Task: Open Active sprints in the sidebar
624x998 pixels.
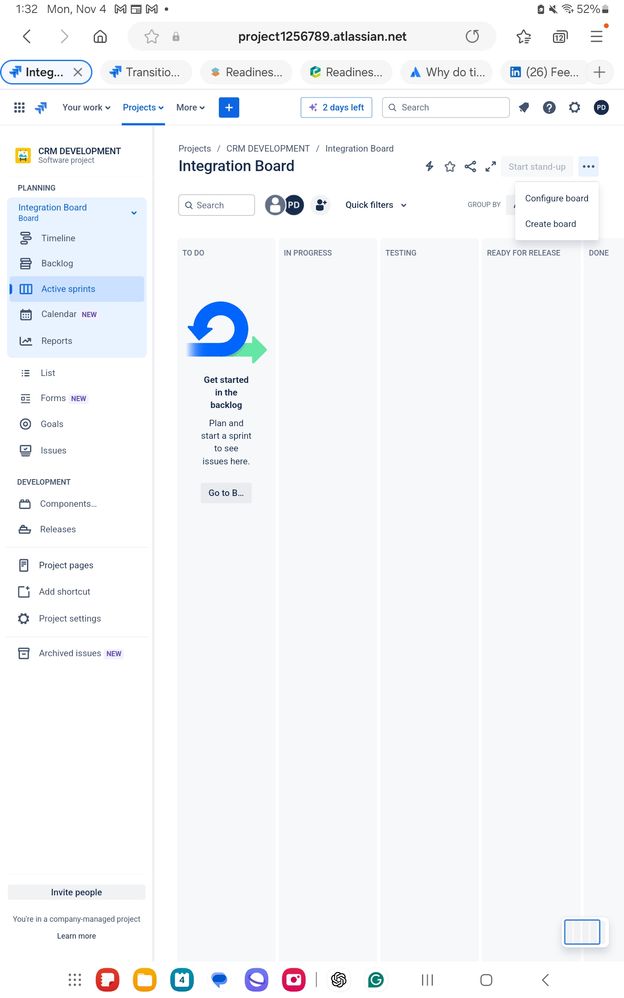Action: 76,289
